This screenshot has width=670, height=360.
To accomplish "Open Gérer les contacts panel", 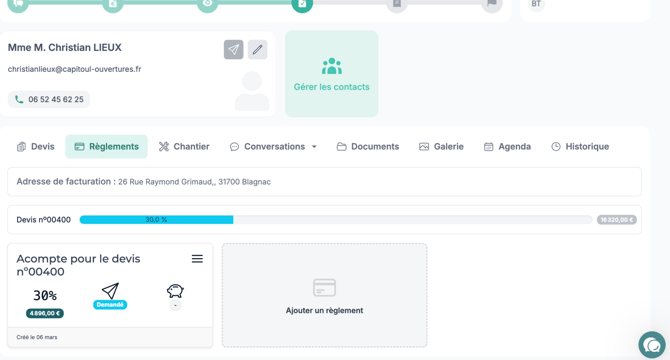I will pyautogui.click(x=332, y=74).
